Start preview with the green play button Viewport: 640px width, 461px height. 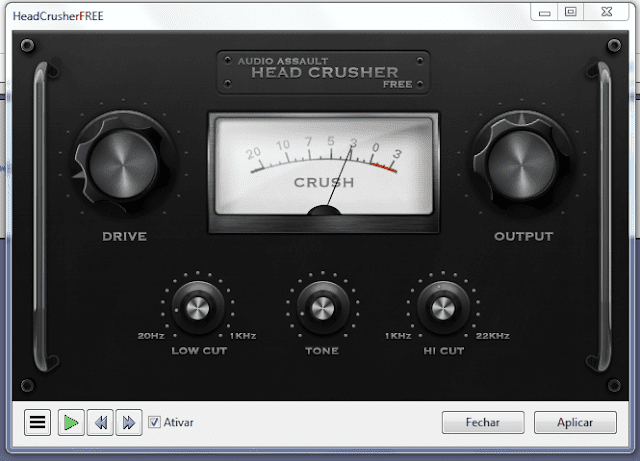[71, 422]
